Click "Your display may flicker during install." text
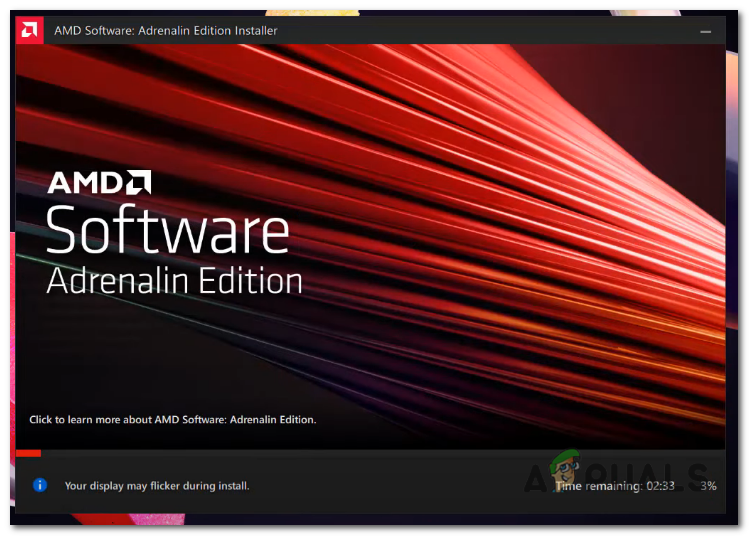This screenshot has width=749, height=536. pos(157,486)
